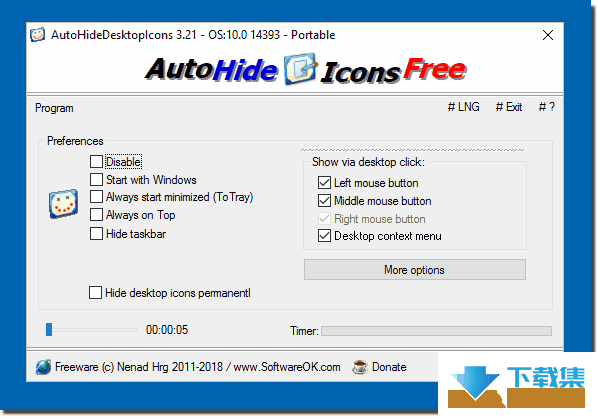Click the coffee cup Donate icon
This screenshot has height=417, width=598.
359,367
